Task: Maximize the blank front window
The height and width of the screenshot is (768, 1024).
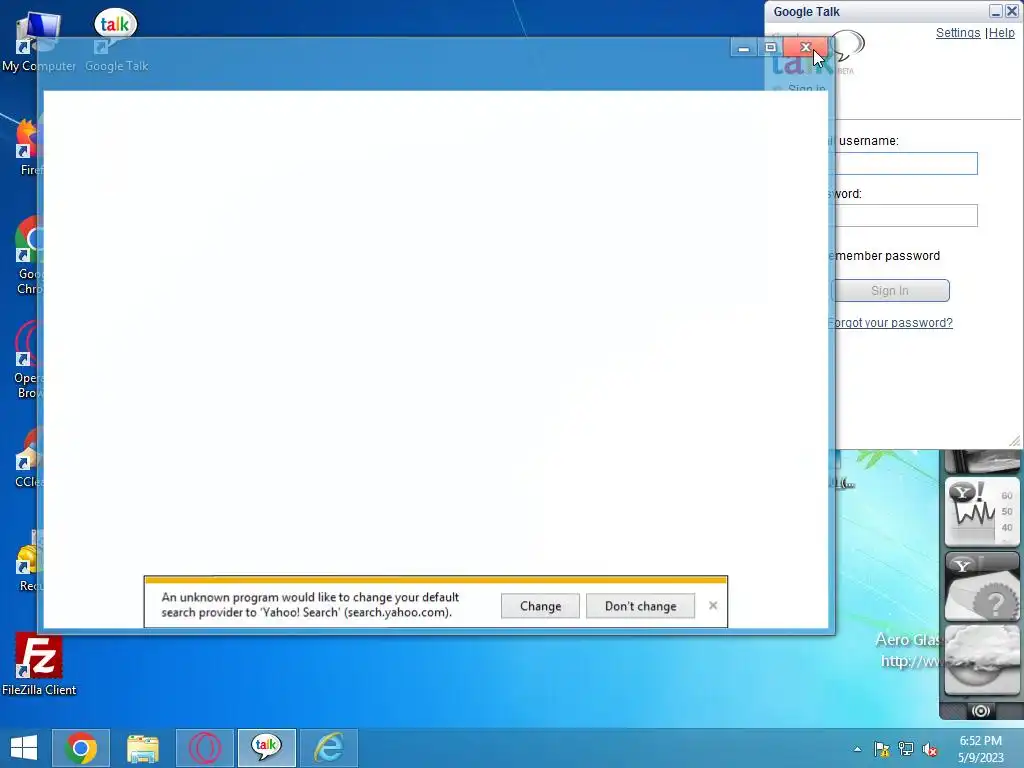Action: [x=770, y=48]
